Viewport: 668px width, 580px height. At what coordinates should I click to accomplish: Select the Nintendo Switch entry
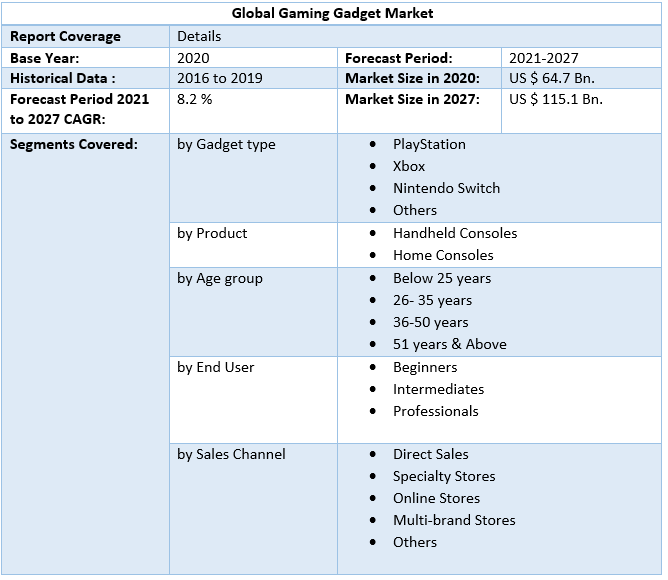click(446, 188)
